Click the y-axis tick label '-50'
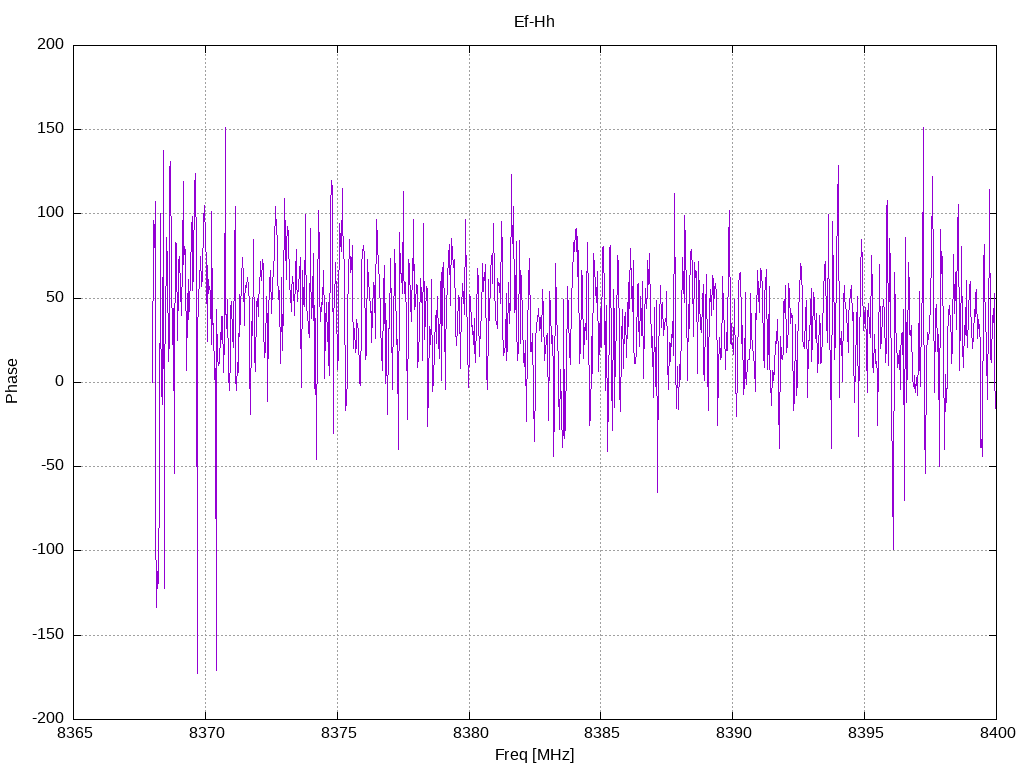The width and height of the screenshot is (1024, 768). tap(53, 466)
